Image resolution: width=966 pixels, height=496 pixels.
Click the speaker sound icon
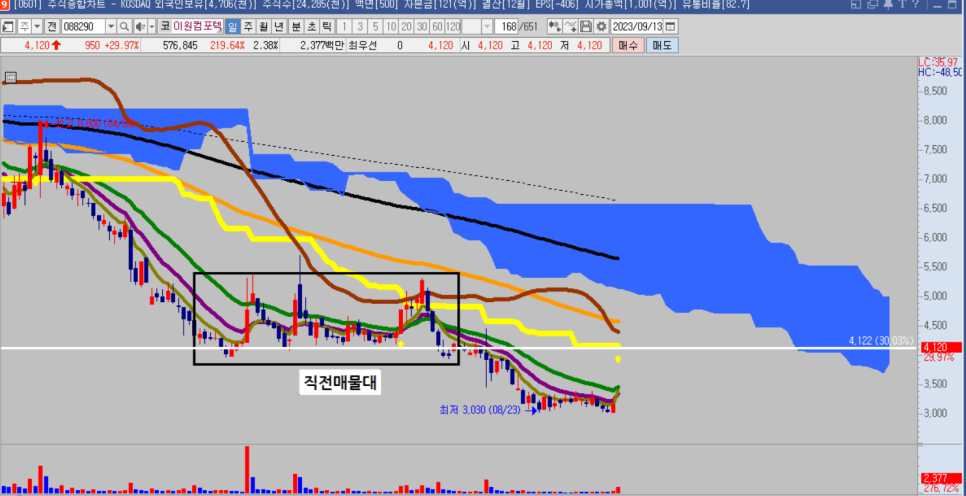(139, 26)
